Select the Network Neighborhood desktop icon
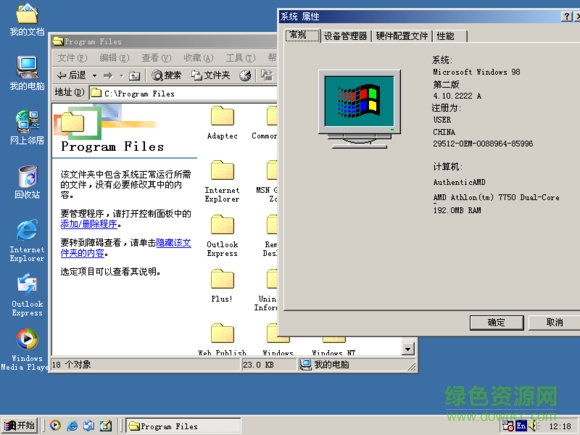This screenshot has width=580, height=435. (27, 127)
